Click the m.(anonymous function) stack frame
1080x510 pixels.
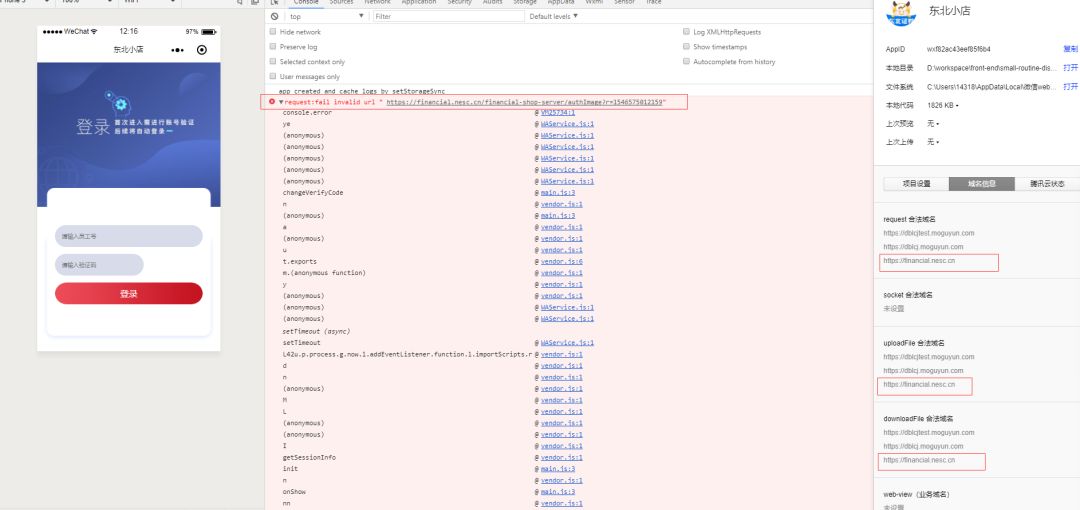[324, 274]
